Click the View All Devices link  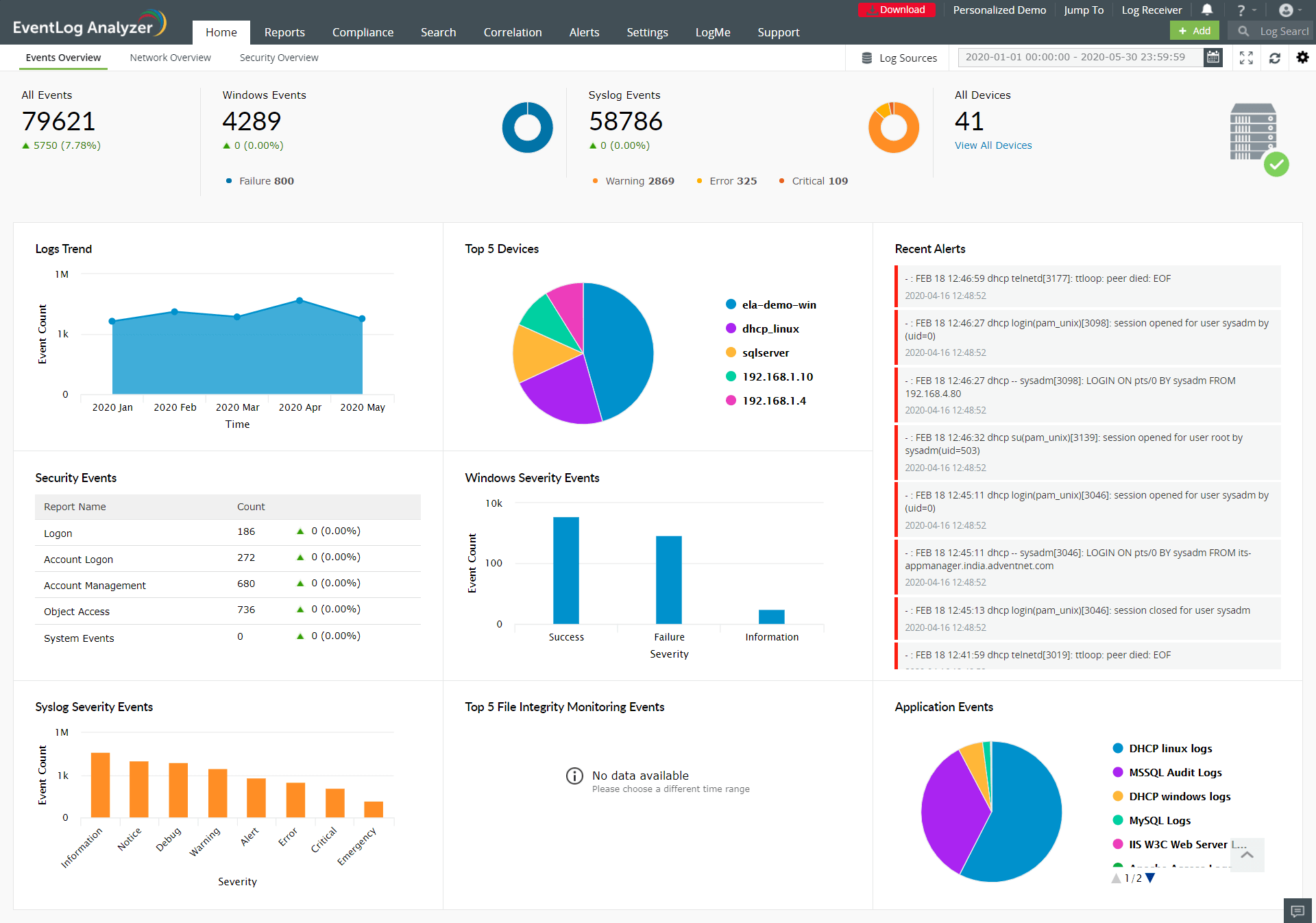992,145
